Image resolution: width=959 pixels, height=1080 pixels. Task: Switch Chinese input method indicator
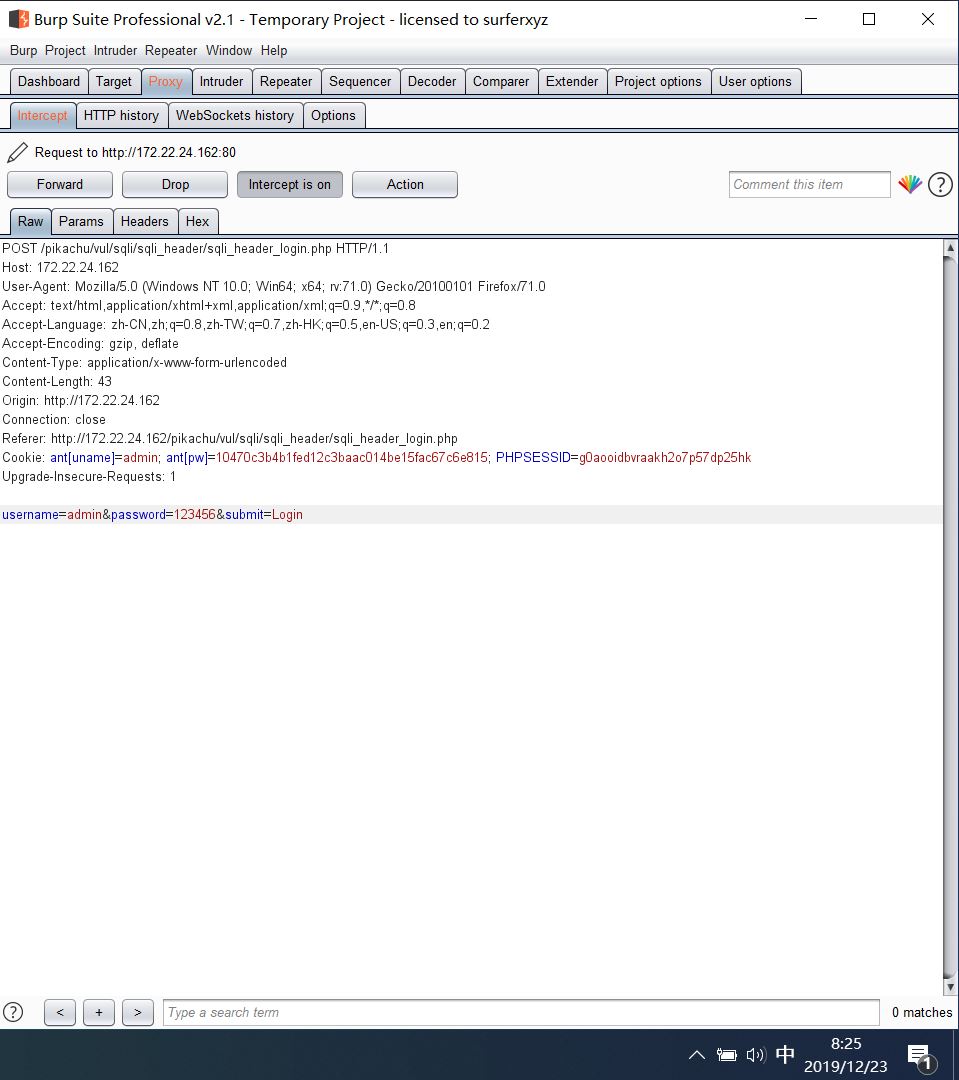(785, 1055)
